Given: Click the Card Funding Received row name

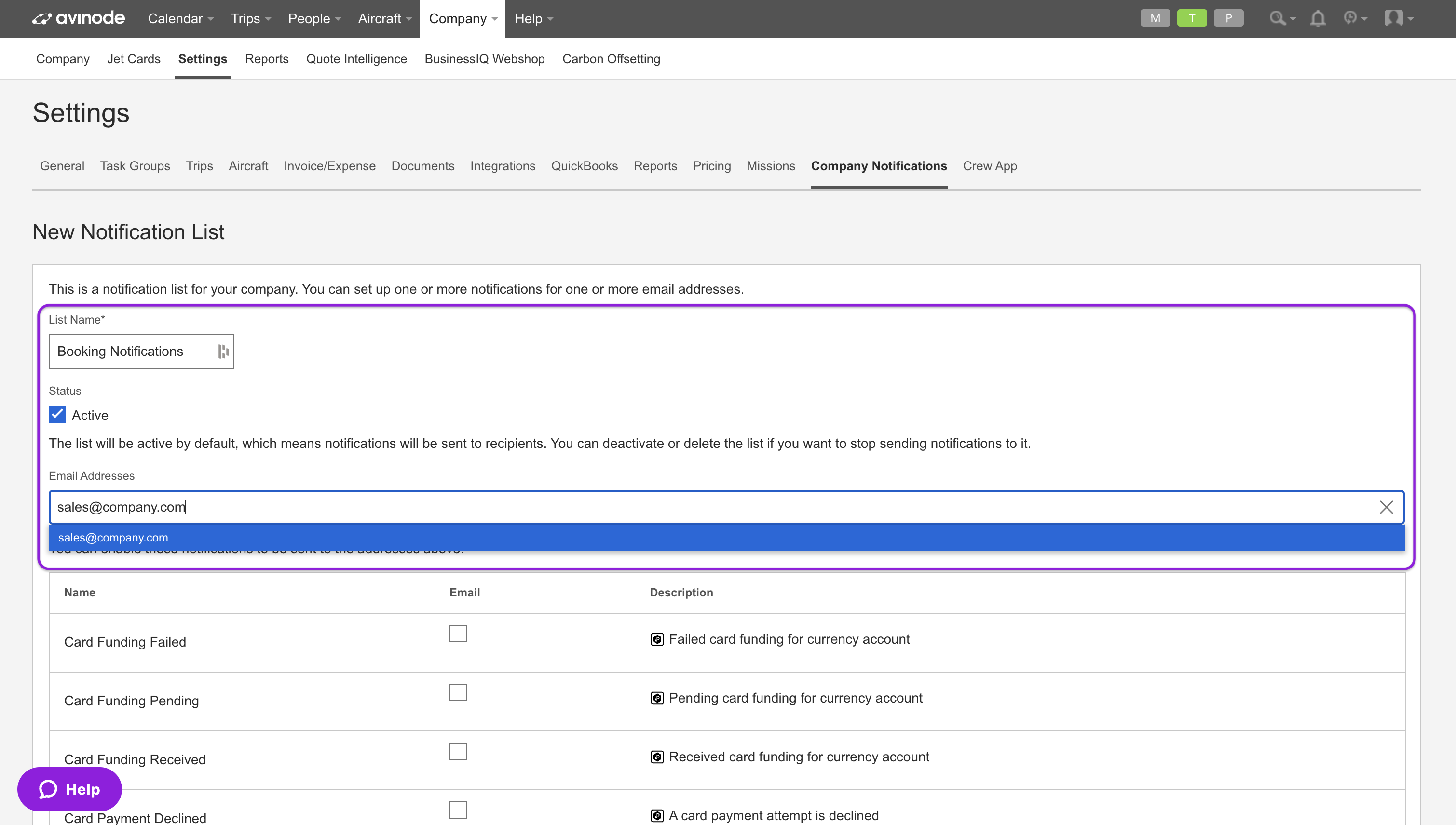Looking at the screenshot, I should 135,760.
